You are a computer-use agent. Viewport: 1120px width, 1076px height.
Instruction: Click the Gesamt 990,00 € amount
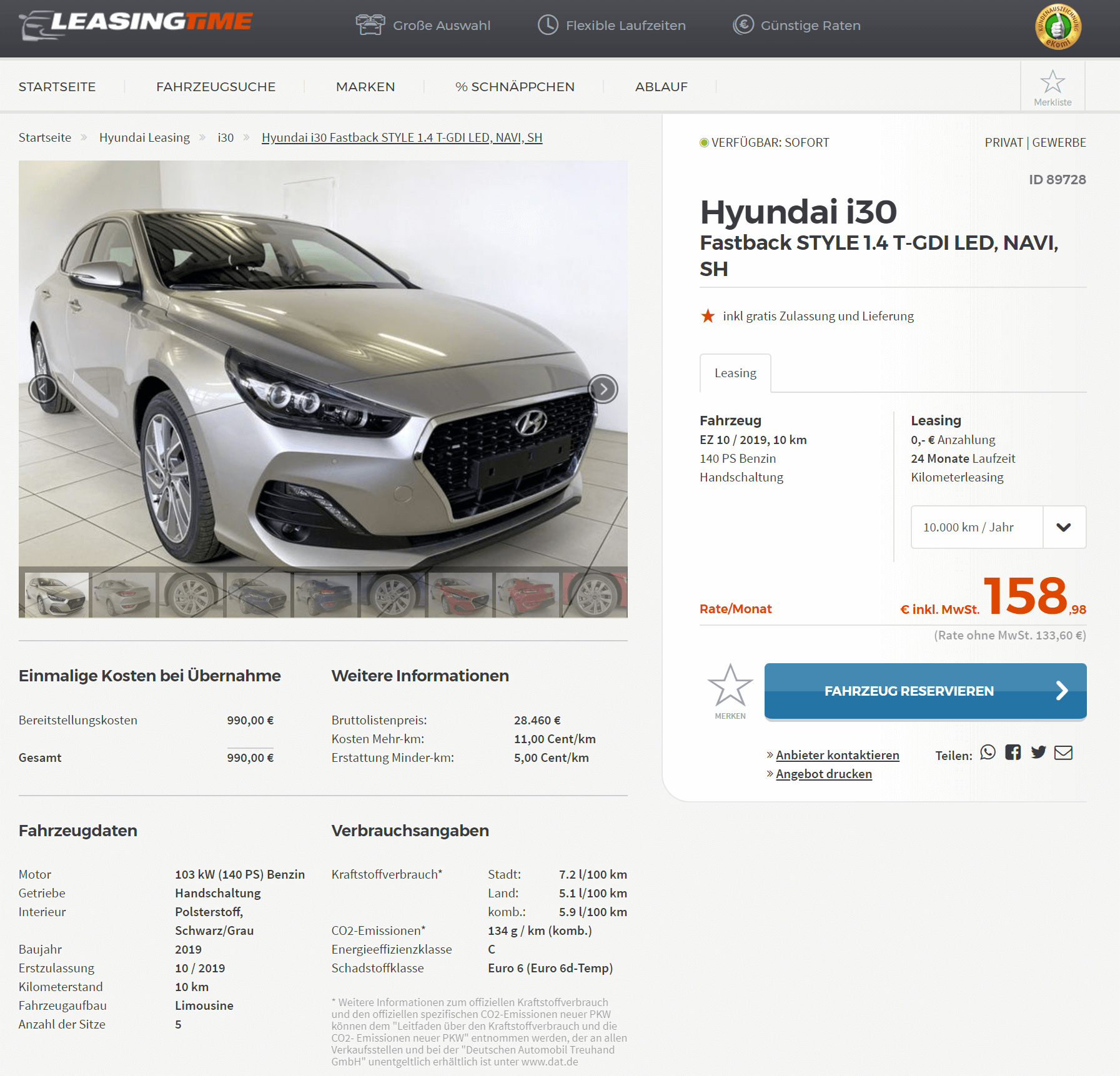(250, 758)
